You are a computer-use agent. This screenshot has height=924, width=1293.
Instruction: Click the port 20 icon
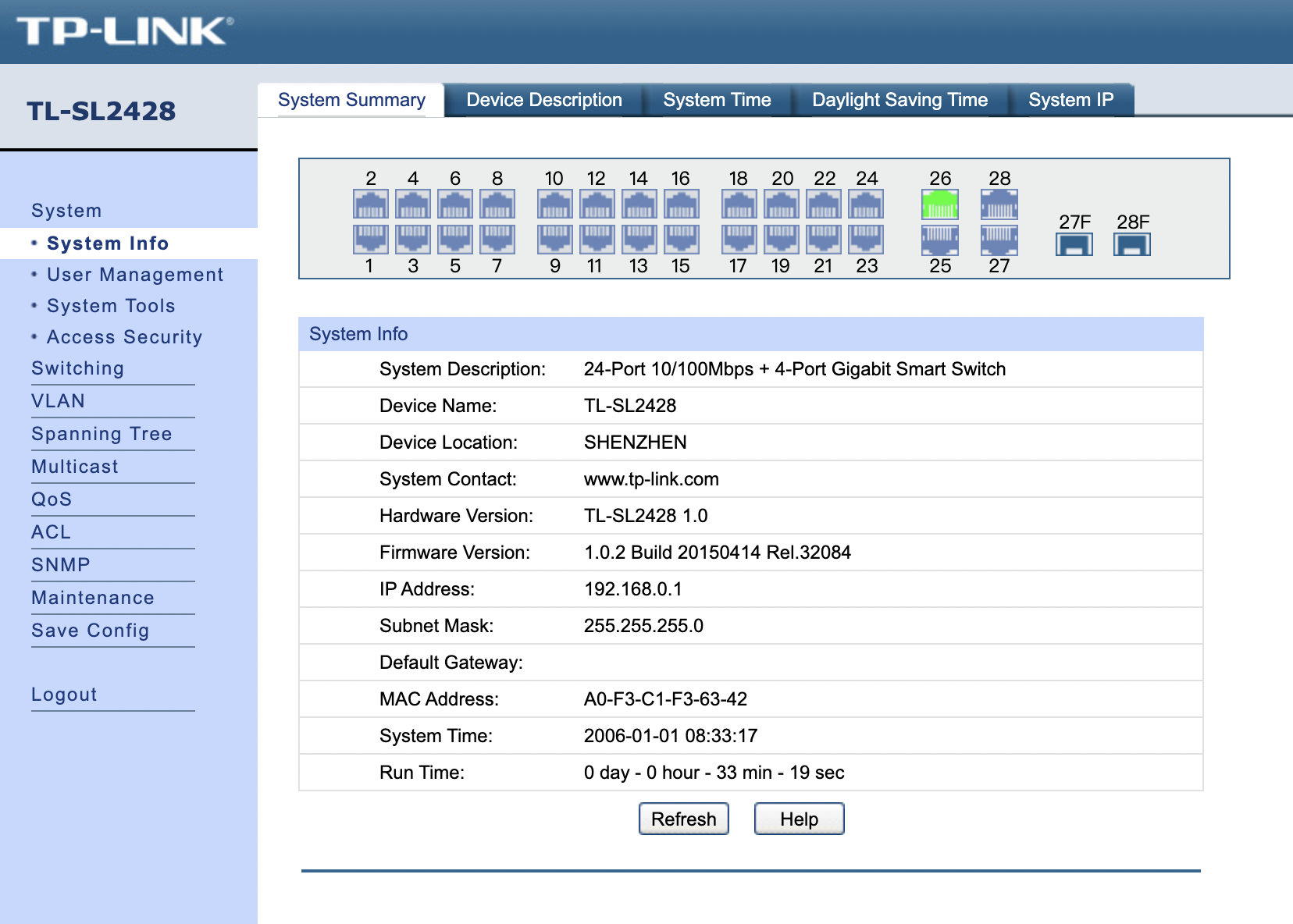[782, 204]
